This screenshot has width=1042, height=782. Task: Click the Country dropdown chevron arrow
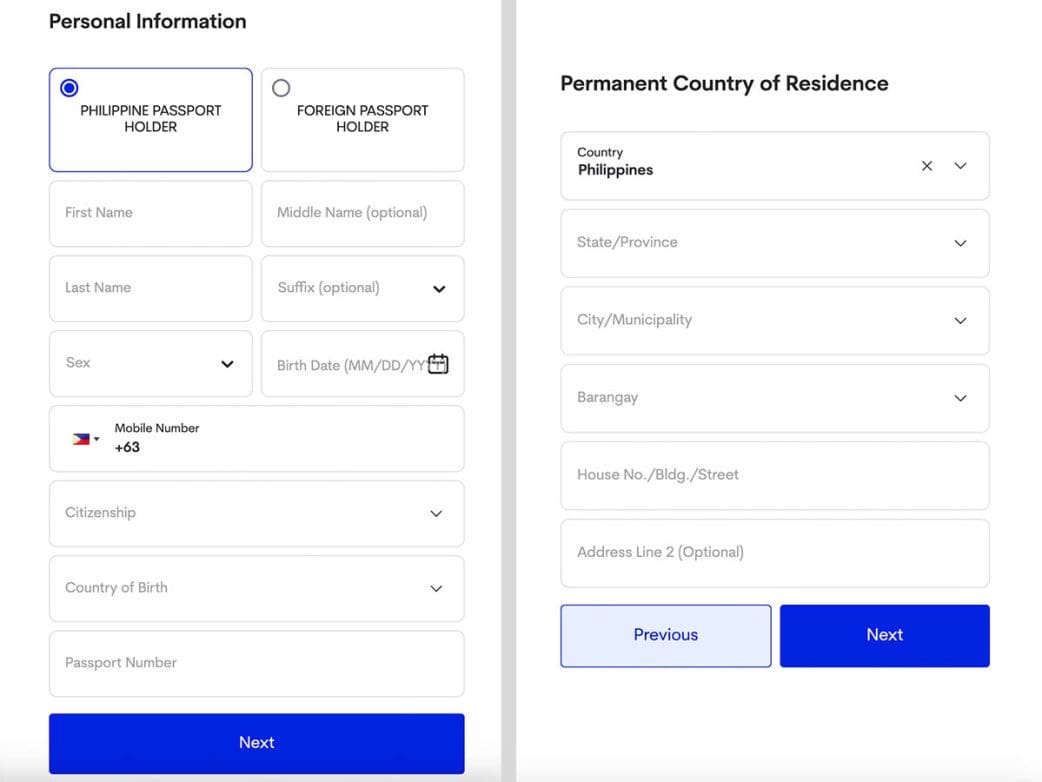(960, 166)
